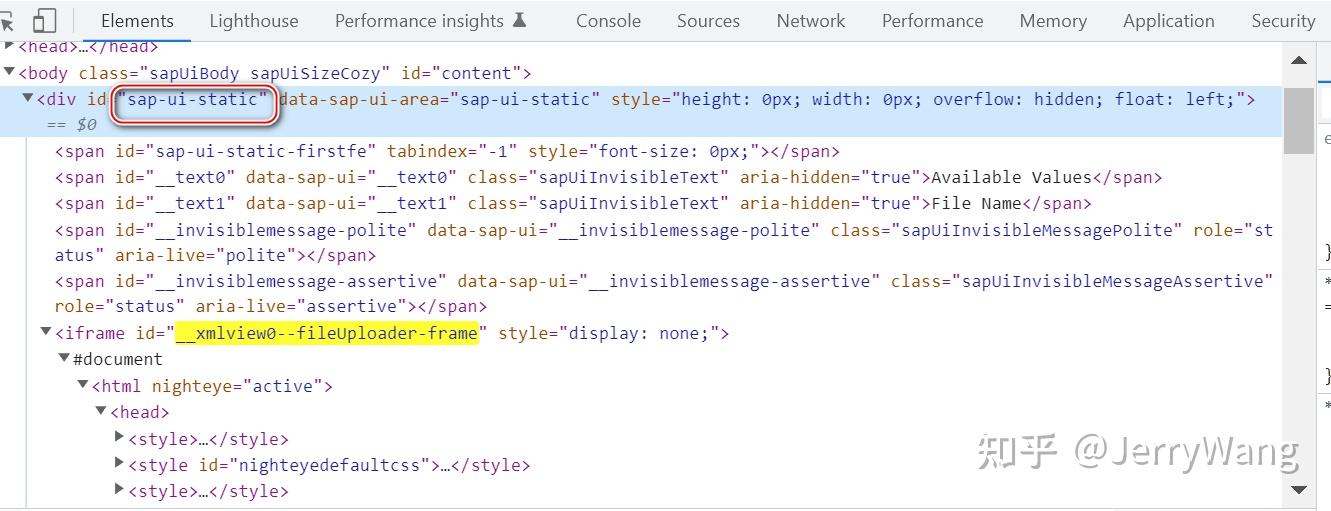Collapse the body sapUiBody node

(10, 72)
